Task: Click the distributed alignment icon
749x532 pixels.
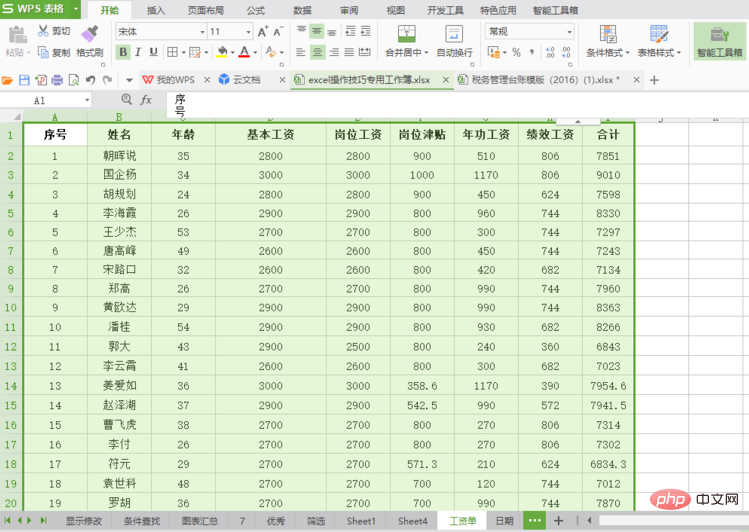Action: coord(364,52)
